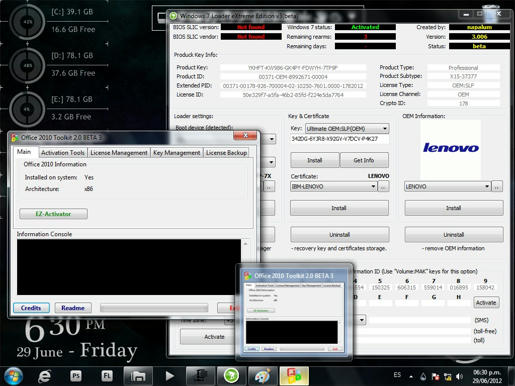Go to the Key Management tab

(177, 153)
